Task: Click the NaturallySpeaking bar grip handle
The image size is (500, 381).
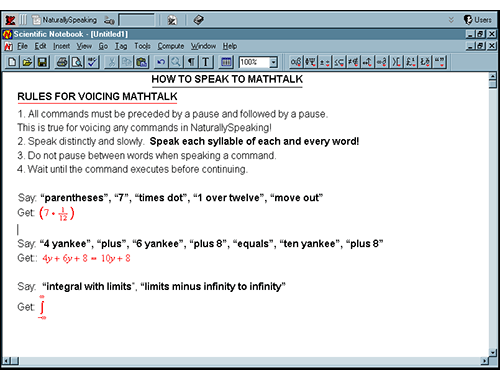Action: pos(23,20)
